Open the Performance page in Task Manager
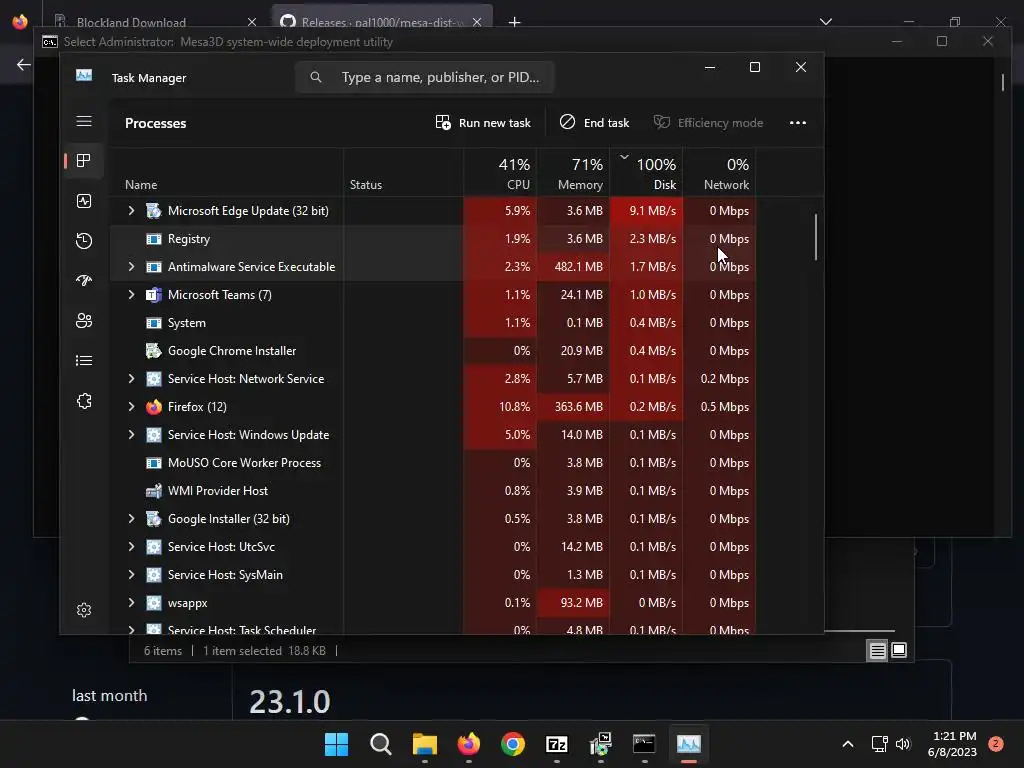 click(x=84, y=201)
